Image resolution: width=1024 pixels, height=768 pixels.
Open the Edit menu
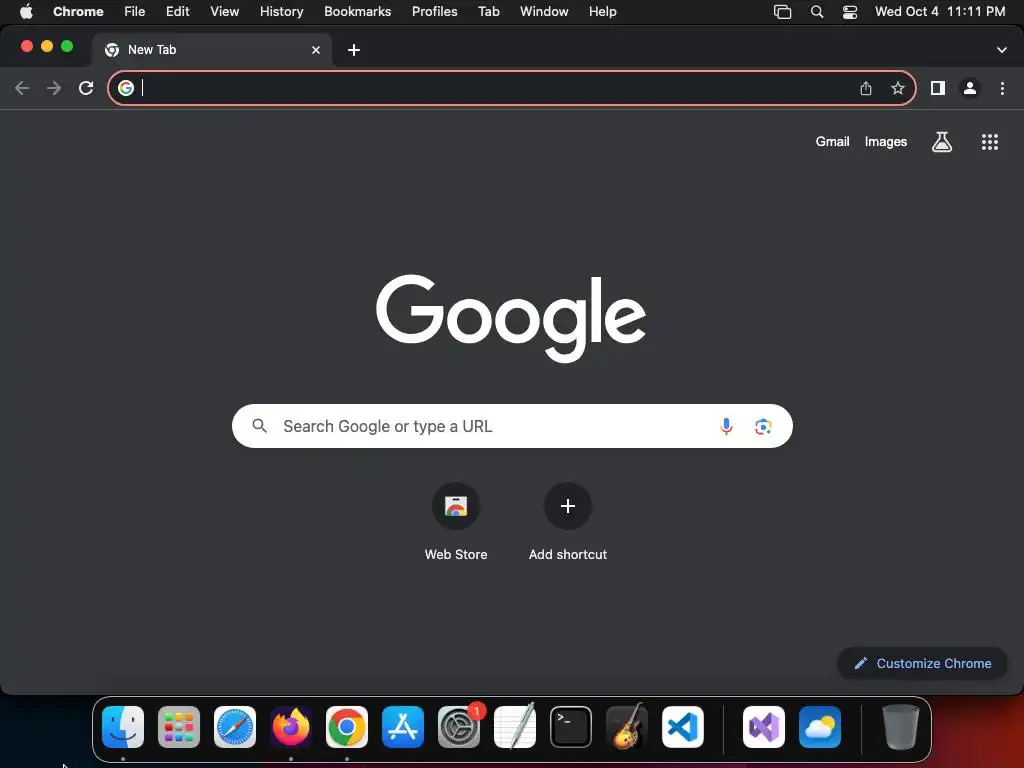(178, 12)
